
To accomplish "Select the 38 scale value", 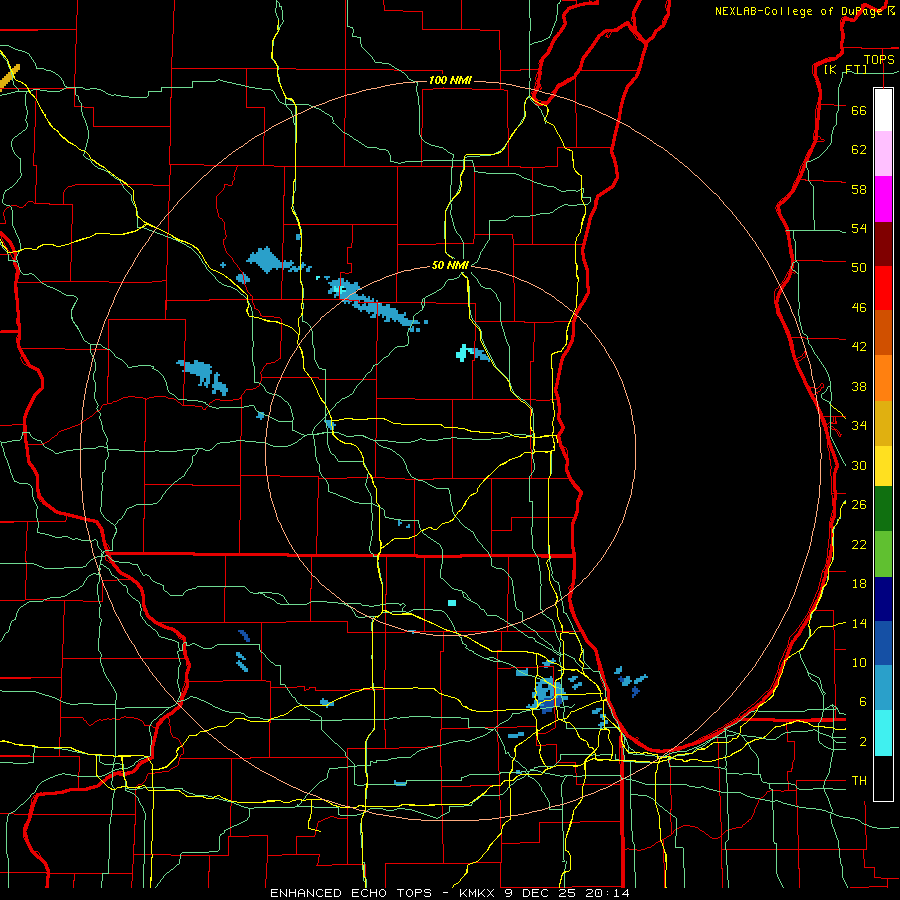I will (859, 386).
